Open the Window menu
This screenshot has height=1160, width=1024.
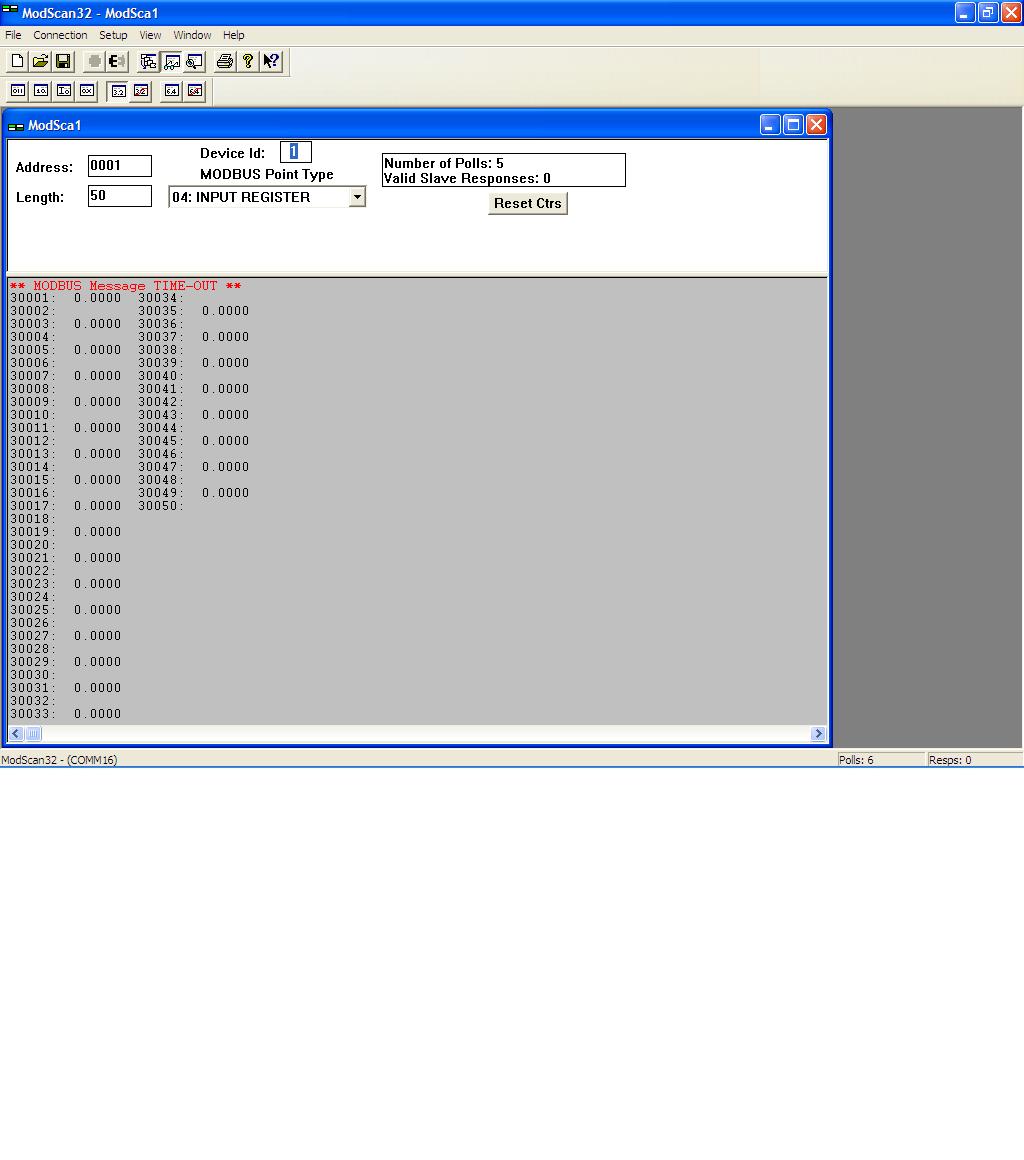[x=192, y=35]
